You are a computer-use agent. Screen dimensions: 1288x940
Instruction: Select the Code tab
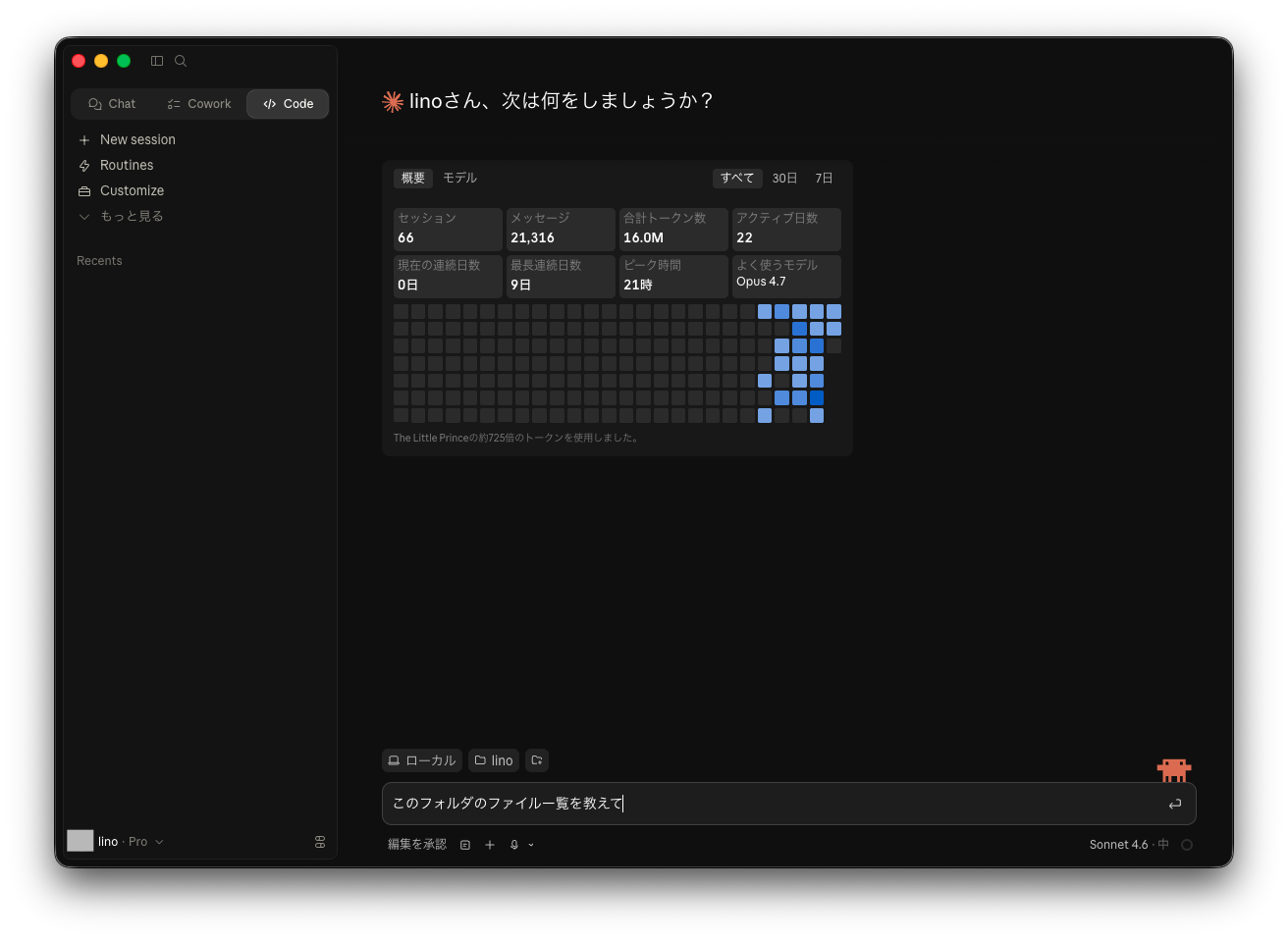click(x=289, y=104)
